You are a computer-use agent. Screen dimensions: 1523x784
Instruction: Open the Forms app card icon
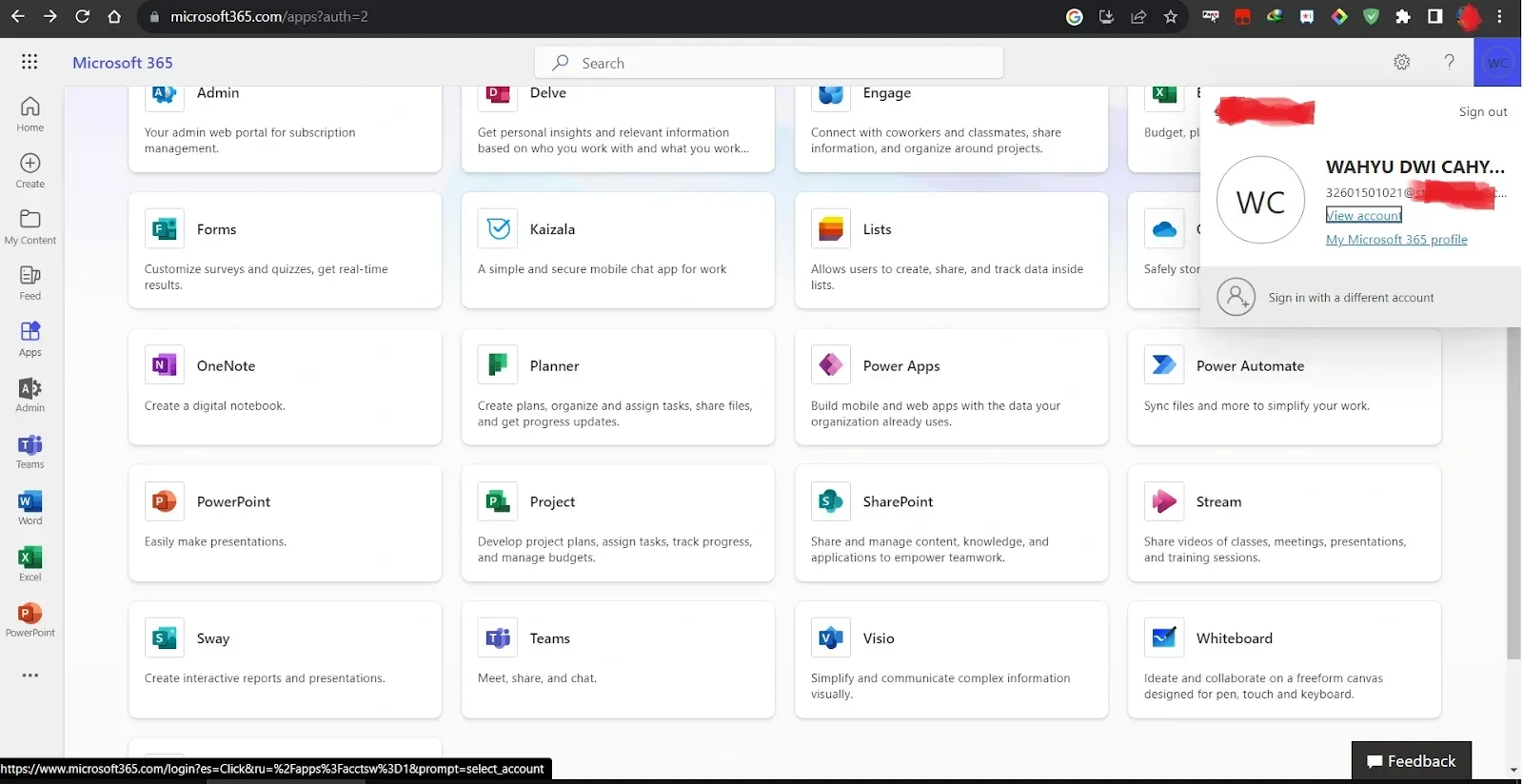pyautogui.click(x=165, y=229)
